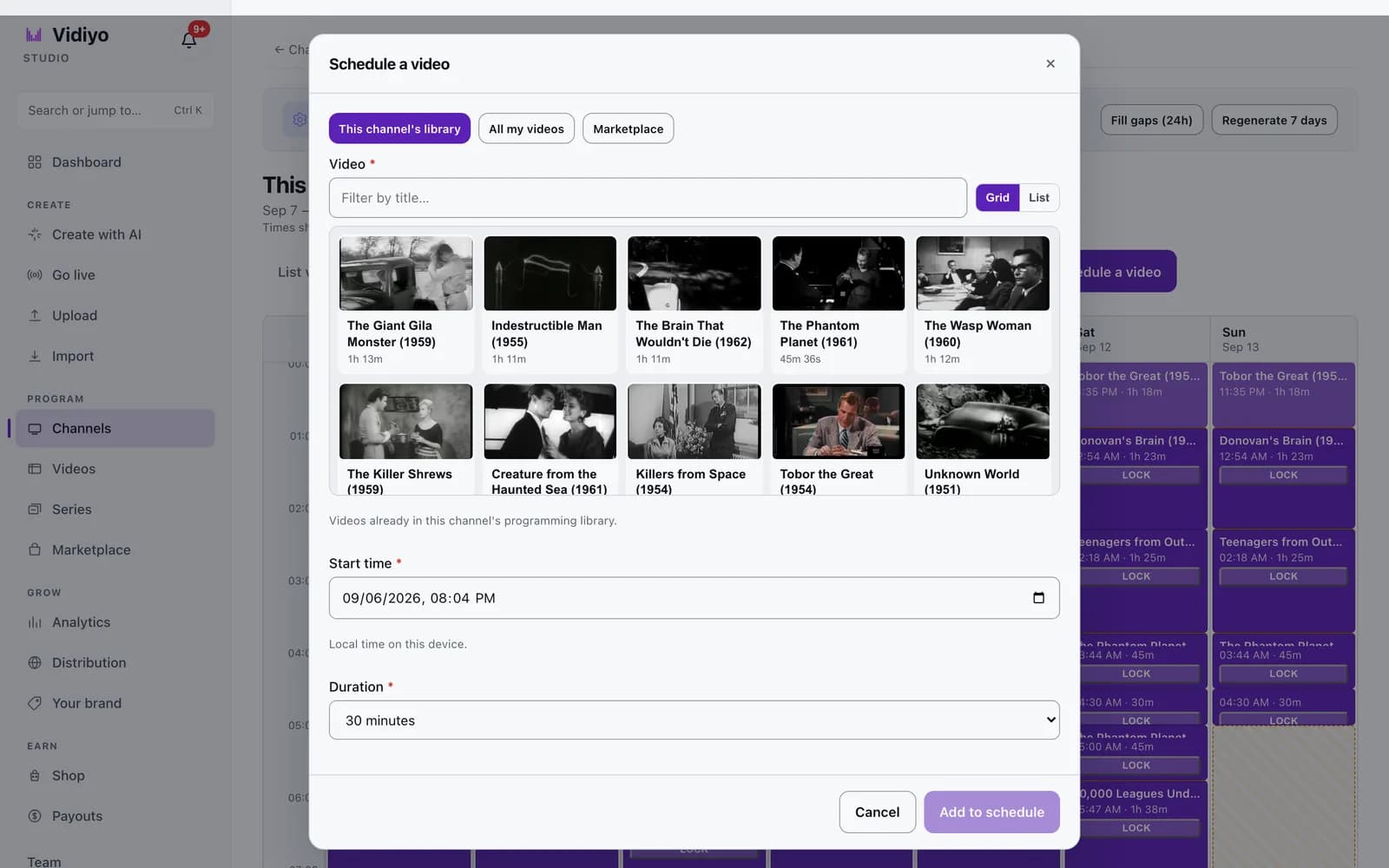Viewport: 1389px width, 868px height.
Task: Click the Schedule a video button behind dialog
Action: tap(1128, 272)
